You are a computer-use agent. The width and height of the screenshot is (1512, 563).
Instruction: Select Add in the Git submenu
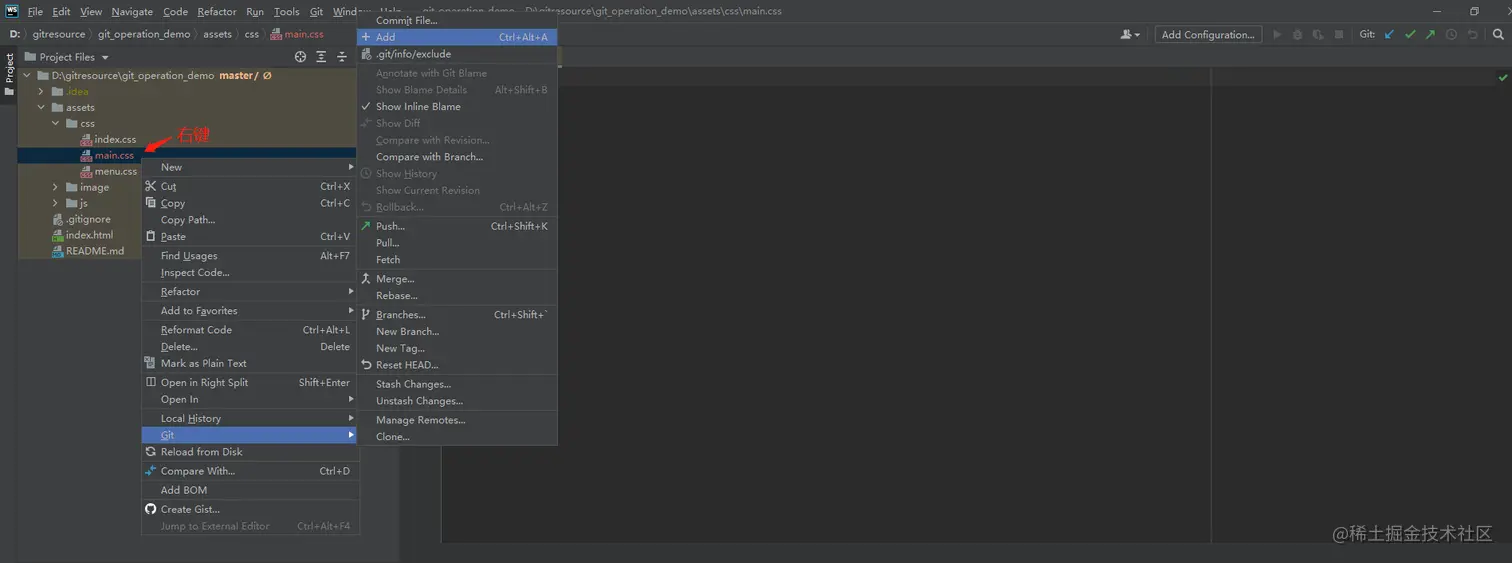pyautogui.click(x=457, y=37)
